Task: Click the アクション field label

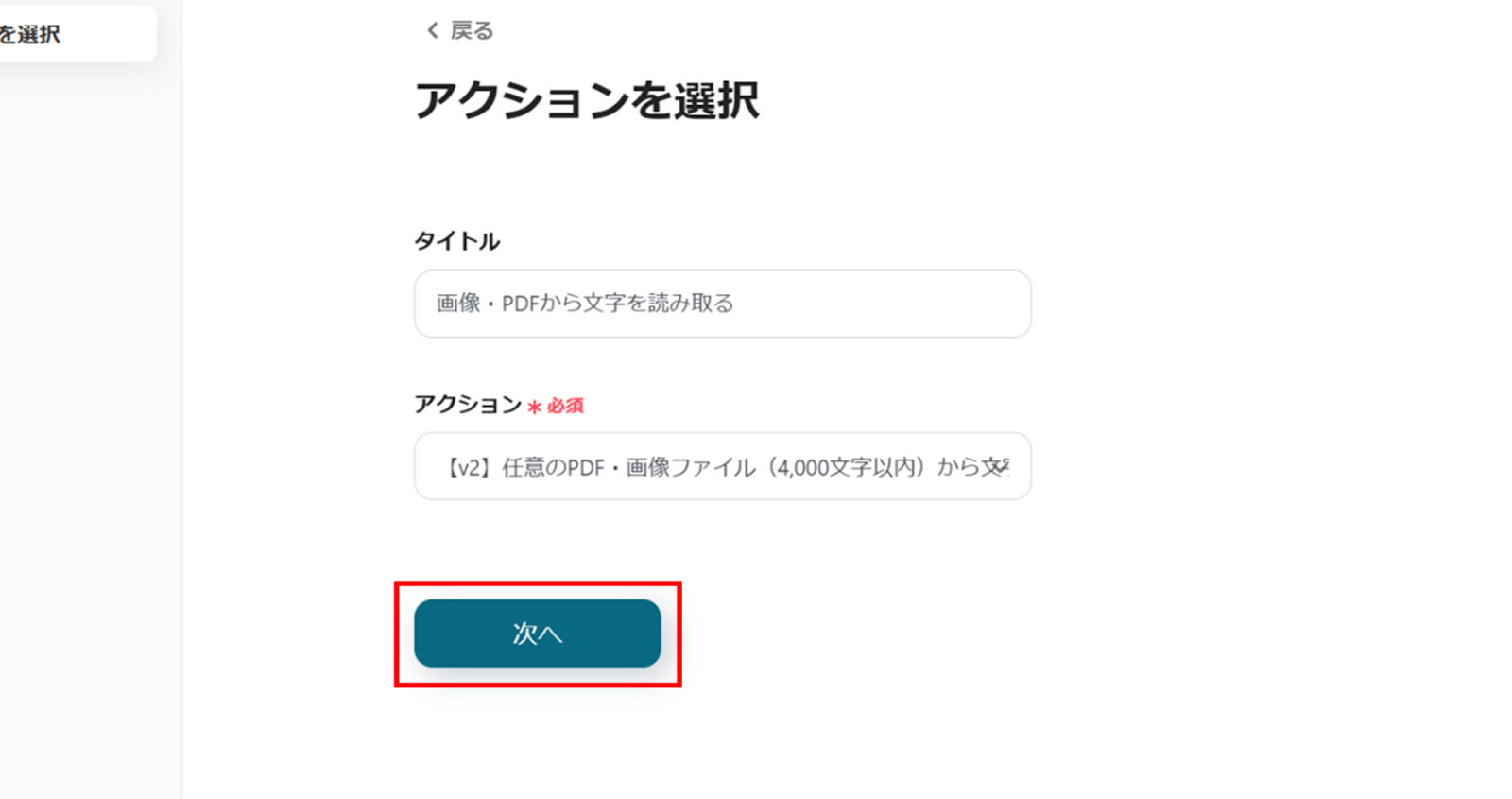Action: coord(468,405)
